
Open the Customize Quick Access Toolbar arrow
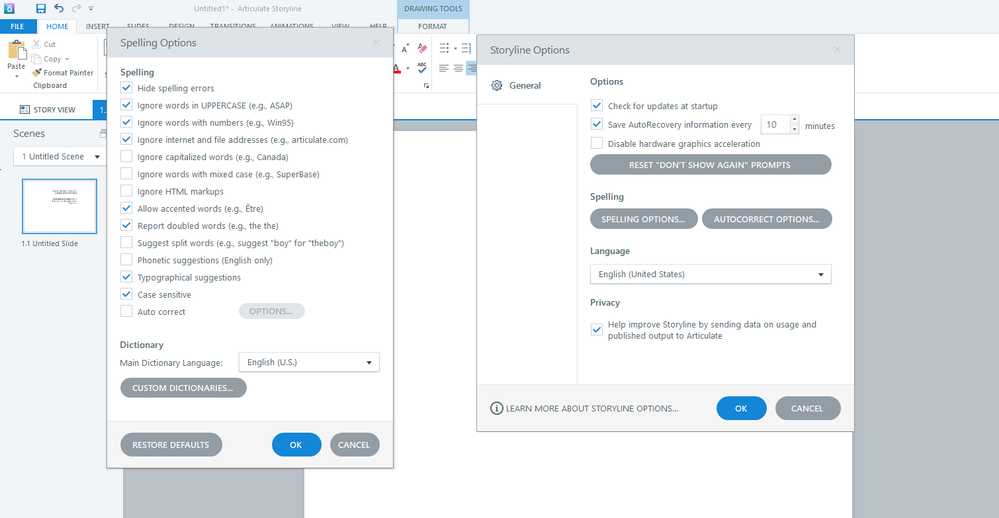(x=91, y=9)
